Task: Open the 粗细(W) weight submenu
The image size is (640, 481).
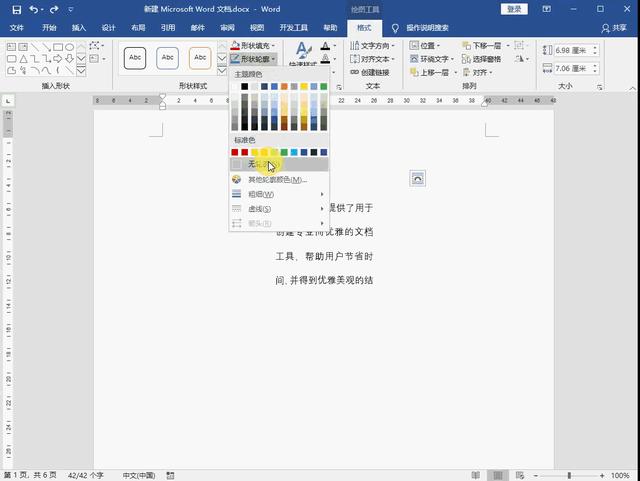Action: pyautogui.click(x=279, y=194)
